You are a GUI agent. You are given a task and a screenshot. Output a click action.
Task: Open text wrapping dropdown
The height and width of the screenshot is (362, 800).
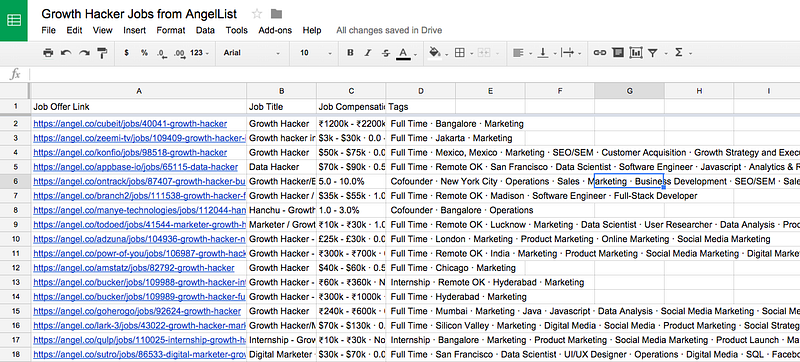[x=570, y=53]
